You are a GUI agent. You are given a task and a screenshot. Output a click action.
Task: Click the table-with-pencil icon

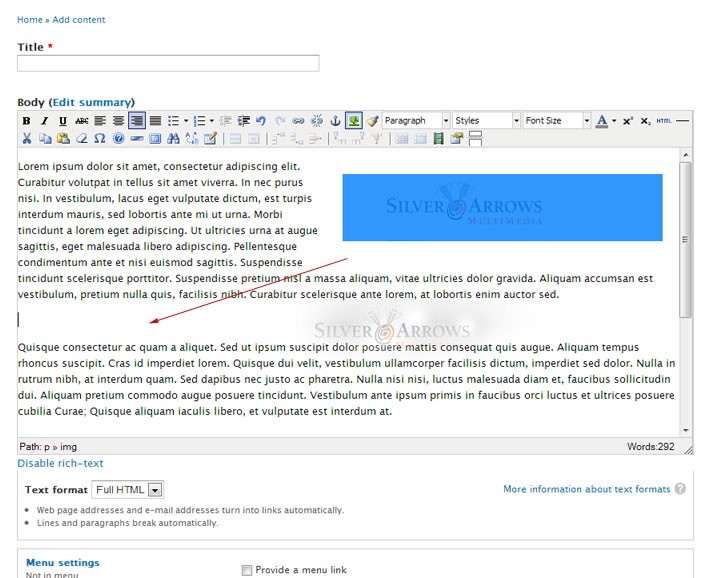tap(210, 138)
